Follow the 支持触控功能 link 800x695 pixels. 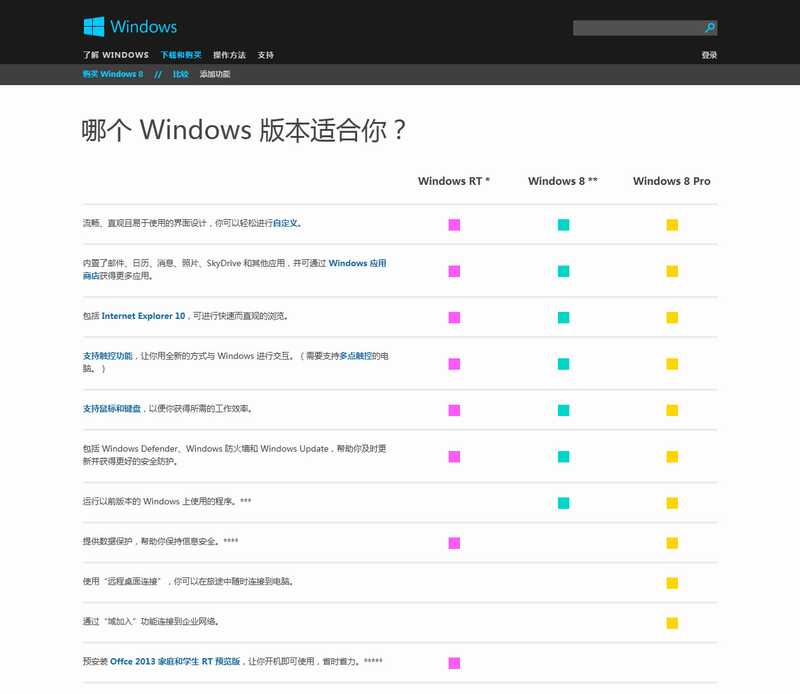108,356
